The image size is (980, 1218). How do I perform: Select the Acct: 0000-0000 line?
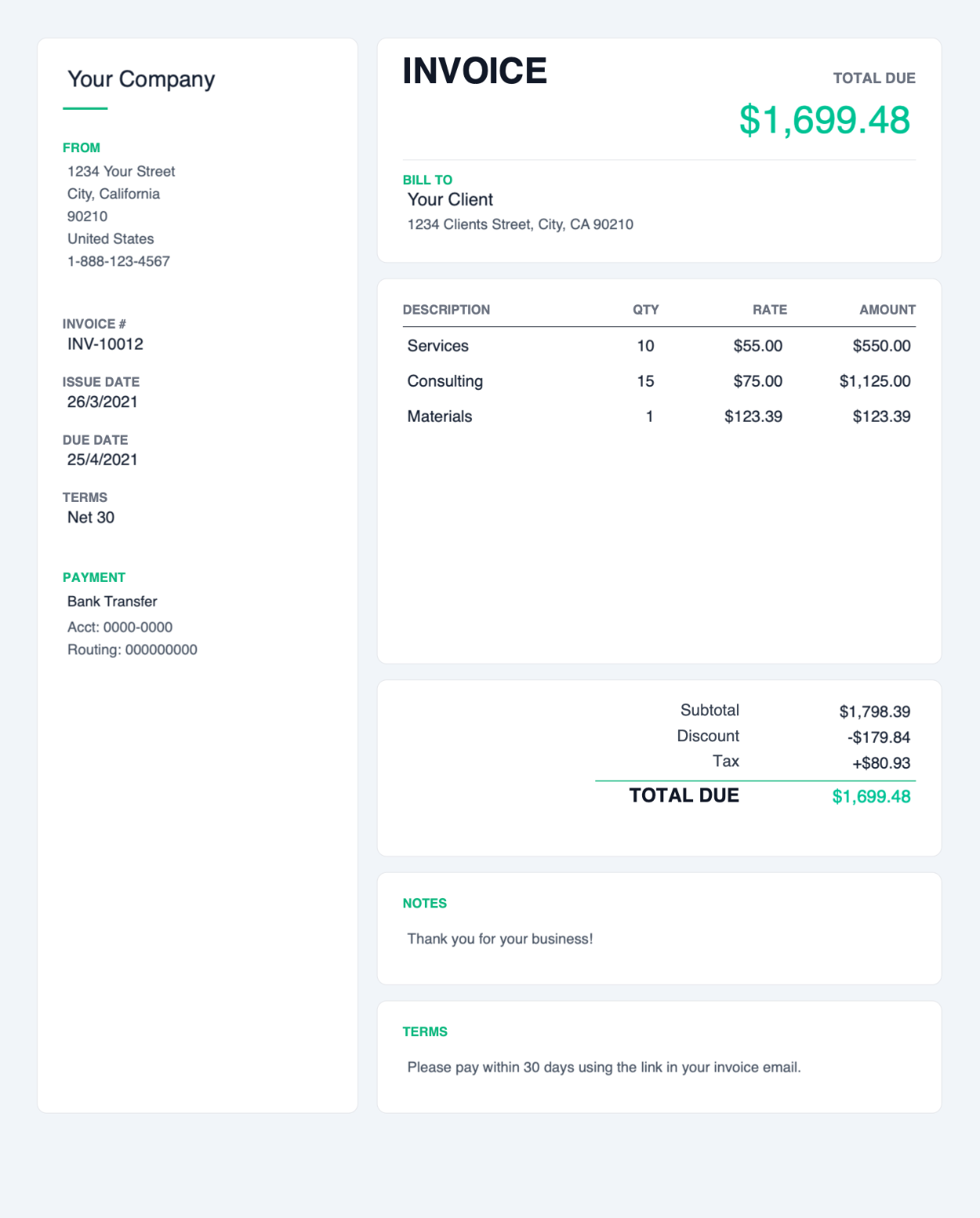point(120,627)
